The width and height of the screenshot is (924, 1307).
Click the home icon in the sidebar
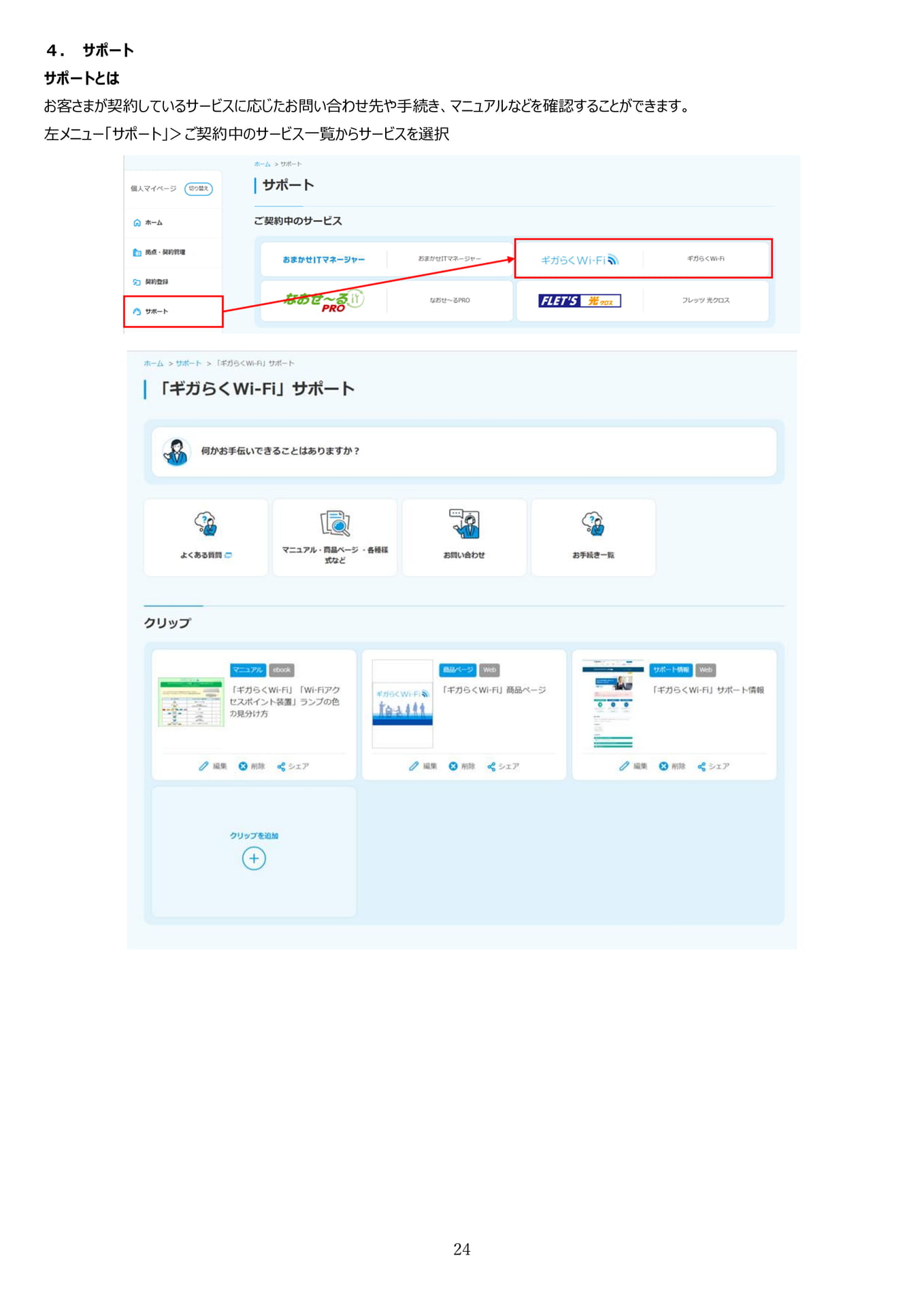(x=137, y=223)
